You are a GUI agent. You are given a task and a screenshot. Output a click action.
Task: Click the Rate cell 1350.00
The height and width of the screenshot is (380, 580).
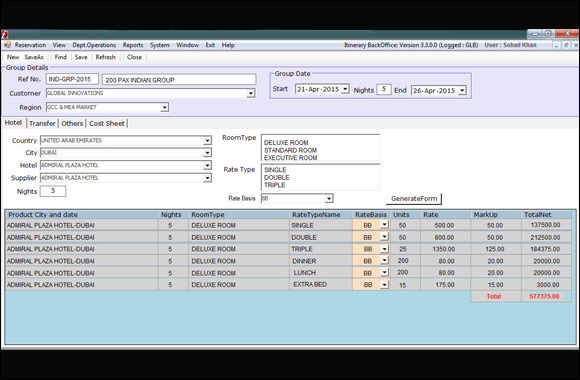(444, 249)
